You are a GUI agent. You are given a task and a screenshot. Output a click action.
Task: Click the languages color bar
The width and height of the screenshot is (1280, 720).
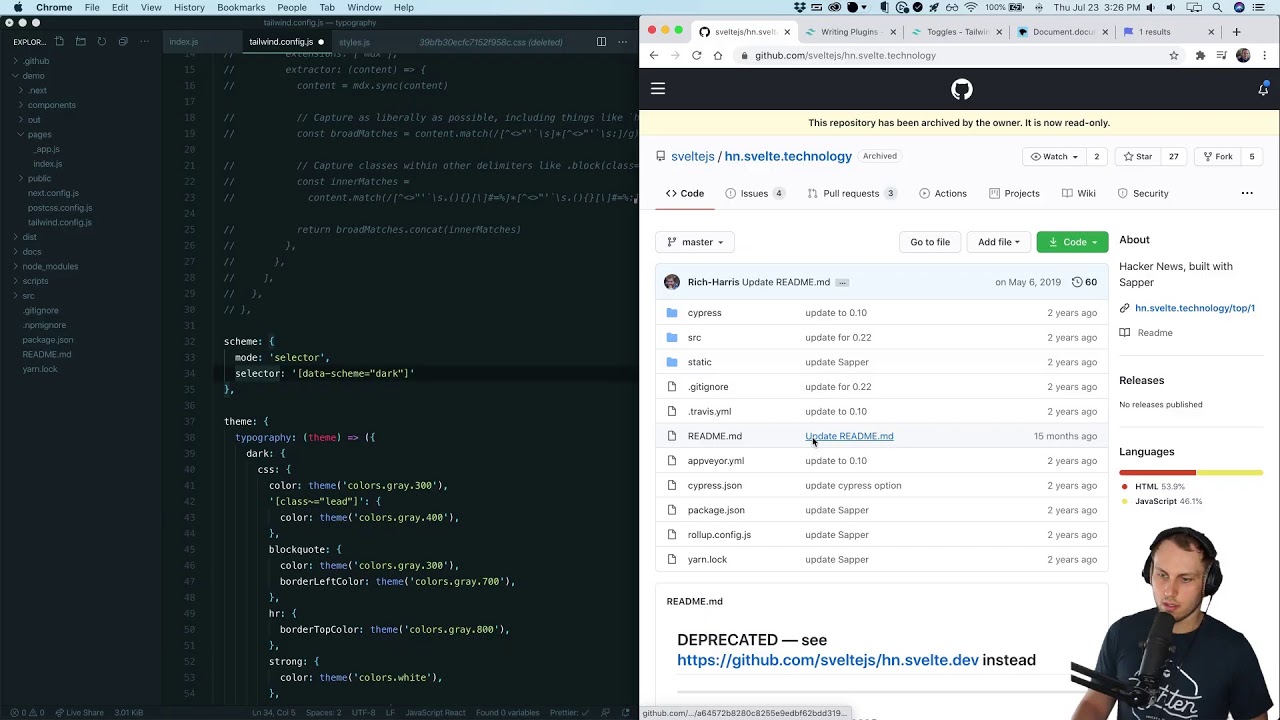pos(1191,472)
